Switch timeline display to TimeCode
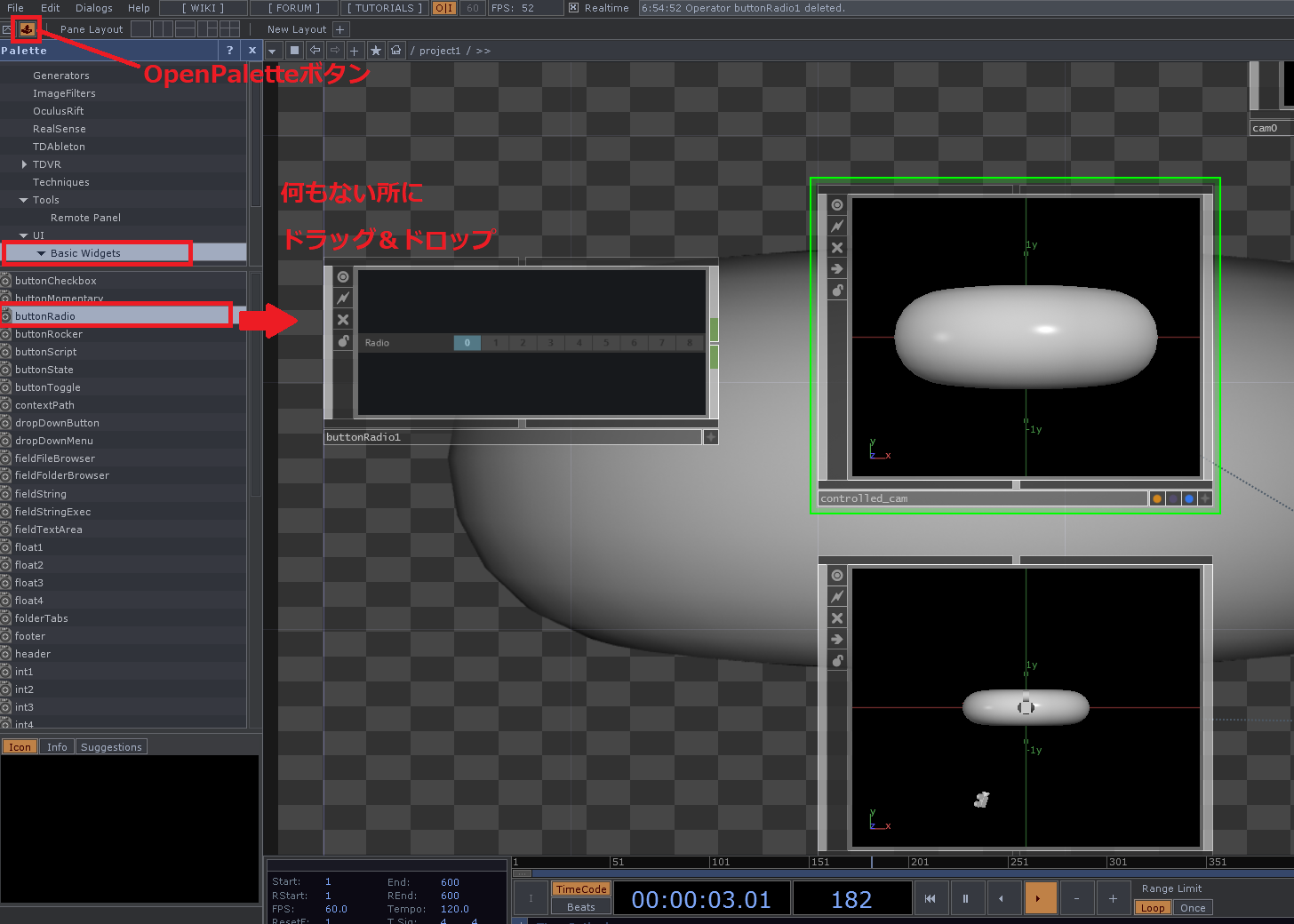Image resolution: width=1294 pixels, height=924 pixels. [x=581, y=889]
